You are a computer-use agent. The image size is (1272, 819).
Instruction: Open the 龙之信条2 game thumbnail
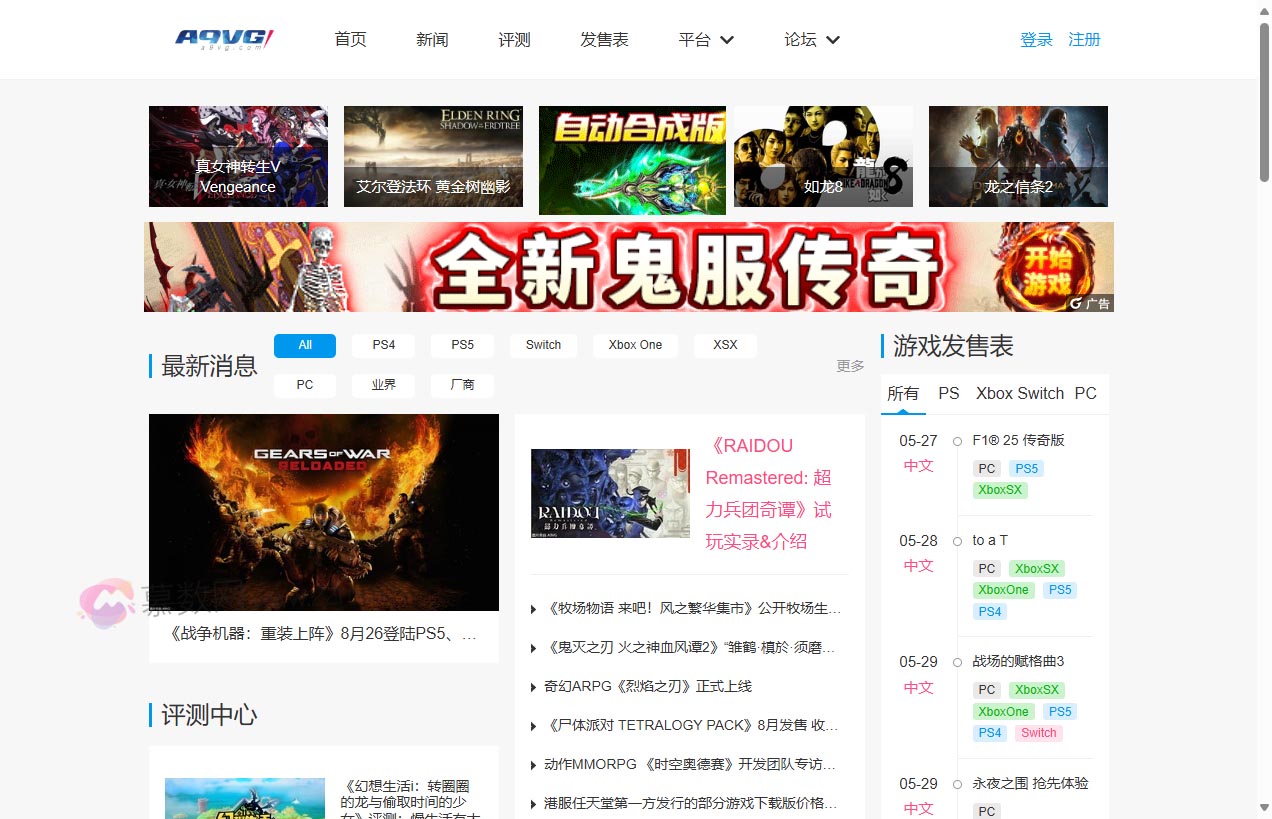[x=1018, y=156]
